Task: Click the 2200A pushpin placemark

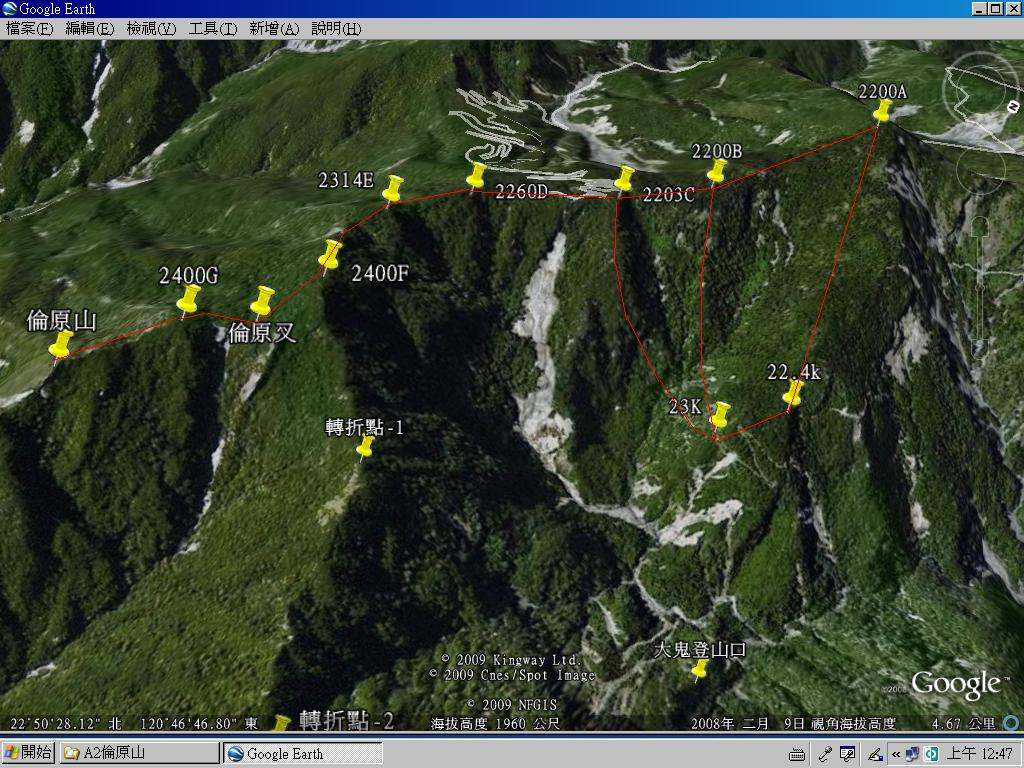Action: pyautogui.click(x=882, y=110)
